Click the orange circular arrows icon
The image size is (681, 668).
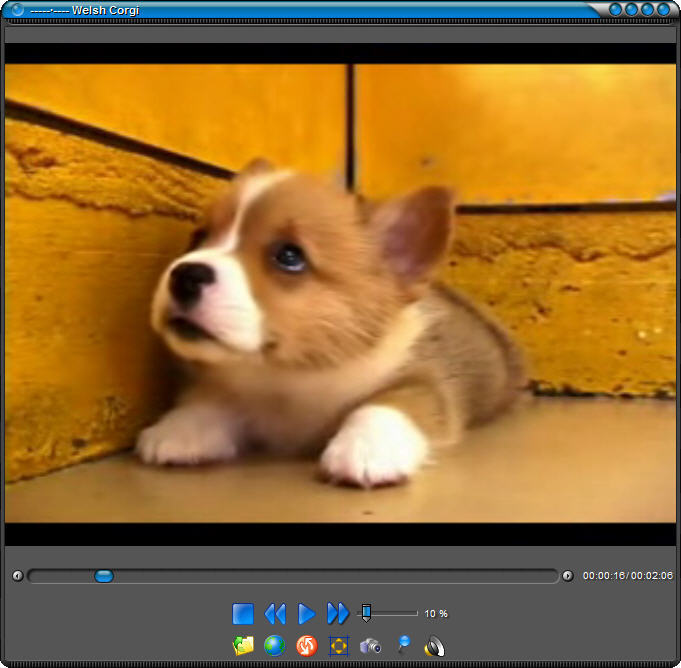(307, 646)
